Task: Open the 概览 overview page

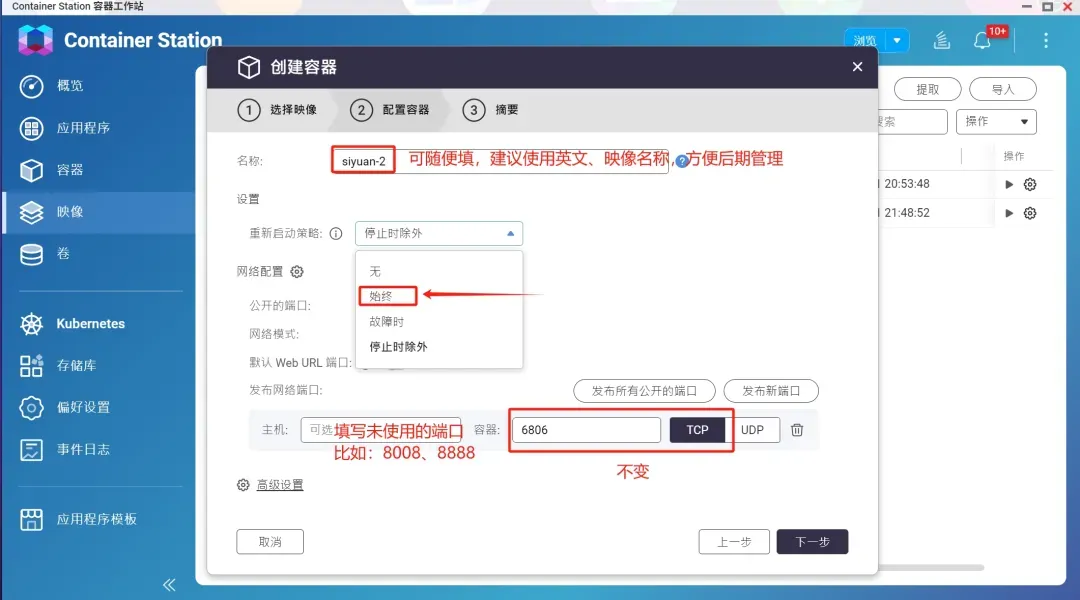Action: (x=69, y=86)
